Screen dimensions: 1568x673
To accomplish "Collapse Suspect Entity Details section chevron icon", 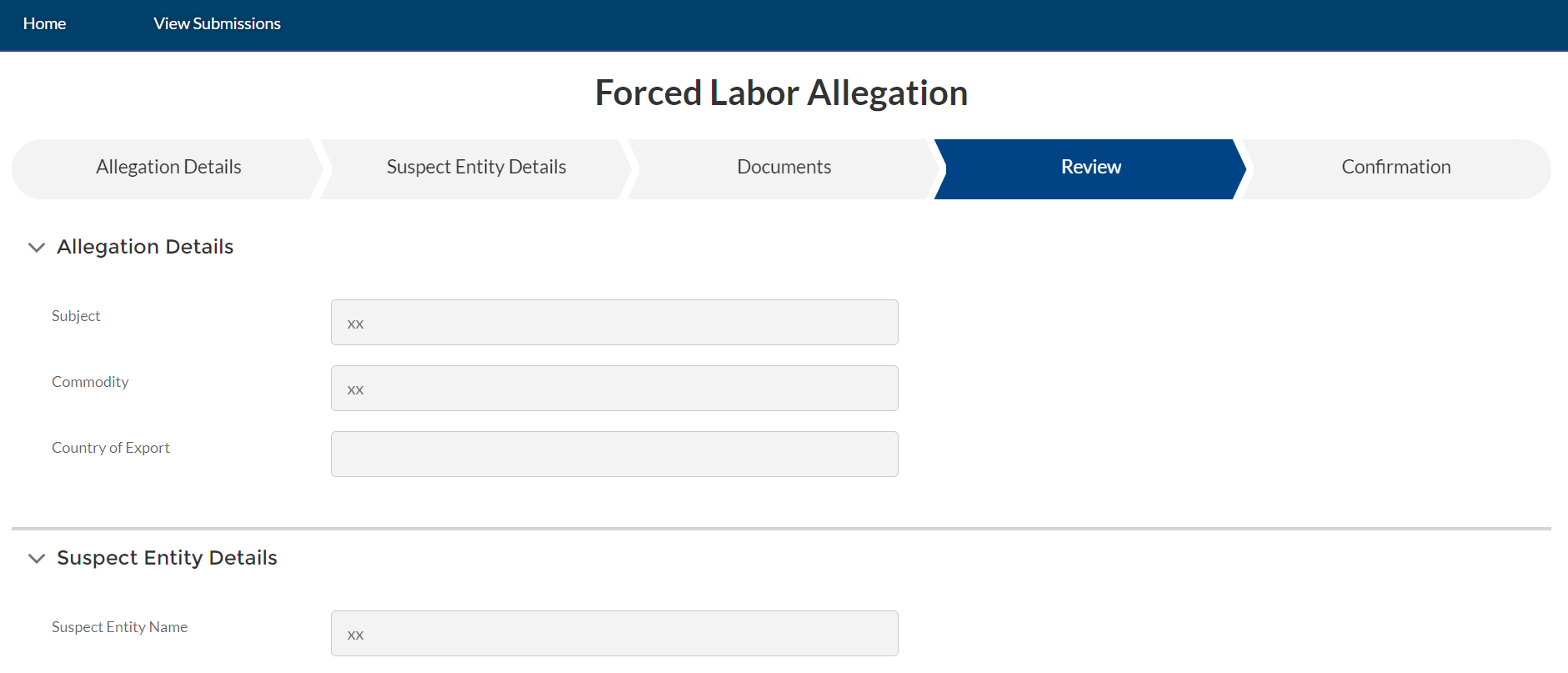I will coord(37,559).
